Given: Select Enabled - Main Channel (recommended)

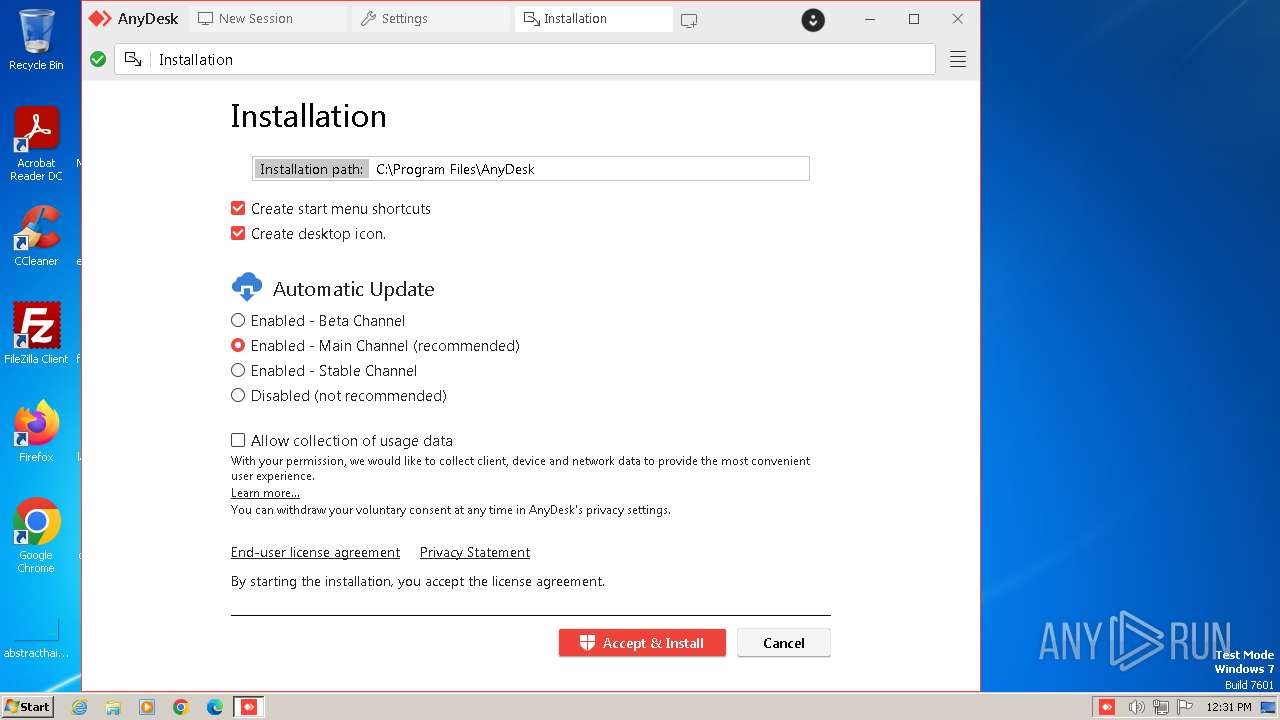Looking at the screenshot, I should click(x=238, y=345).
